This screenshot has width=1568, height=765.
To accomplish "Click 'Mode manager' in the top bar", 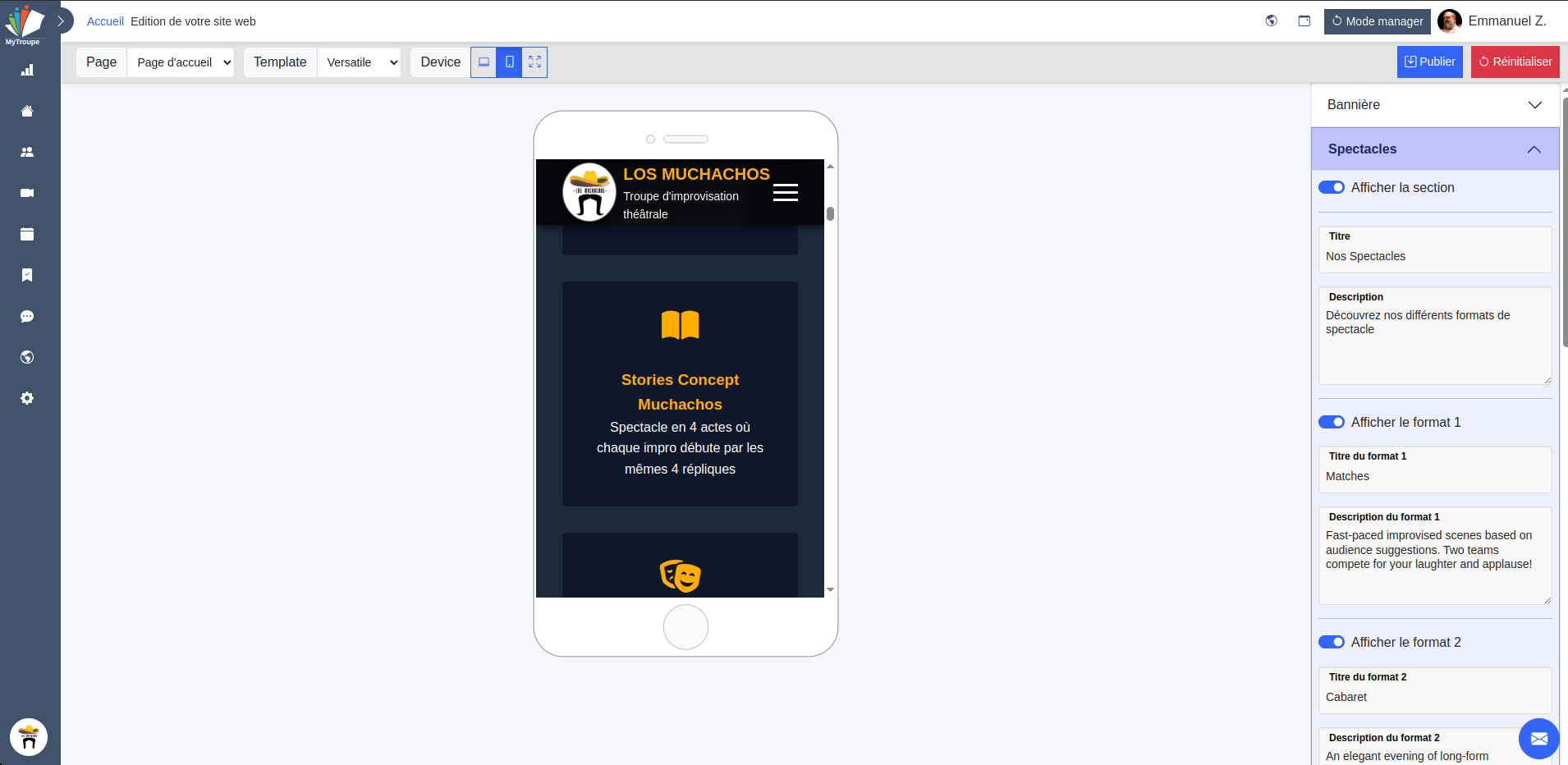I will 1377,21.
